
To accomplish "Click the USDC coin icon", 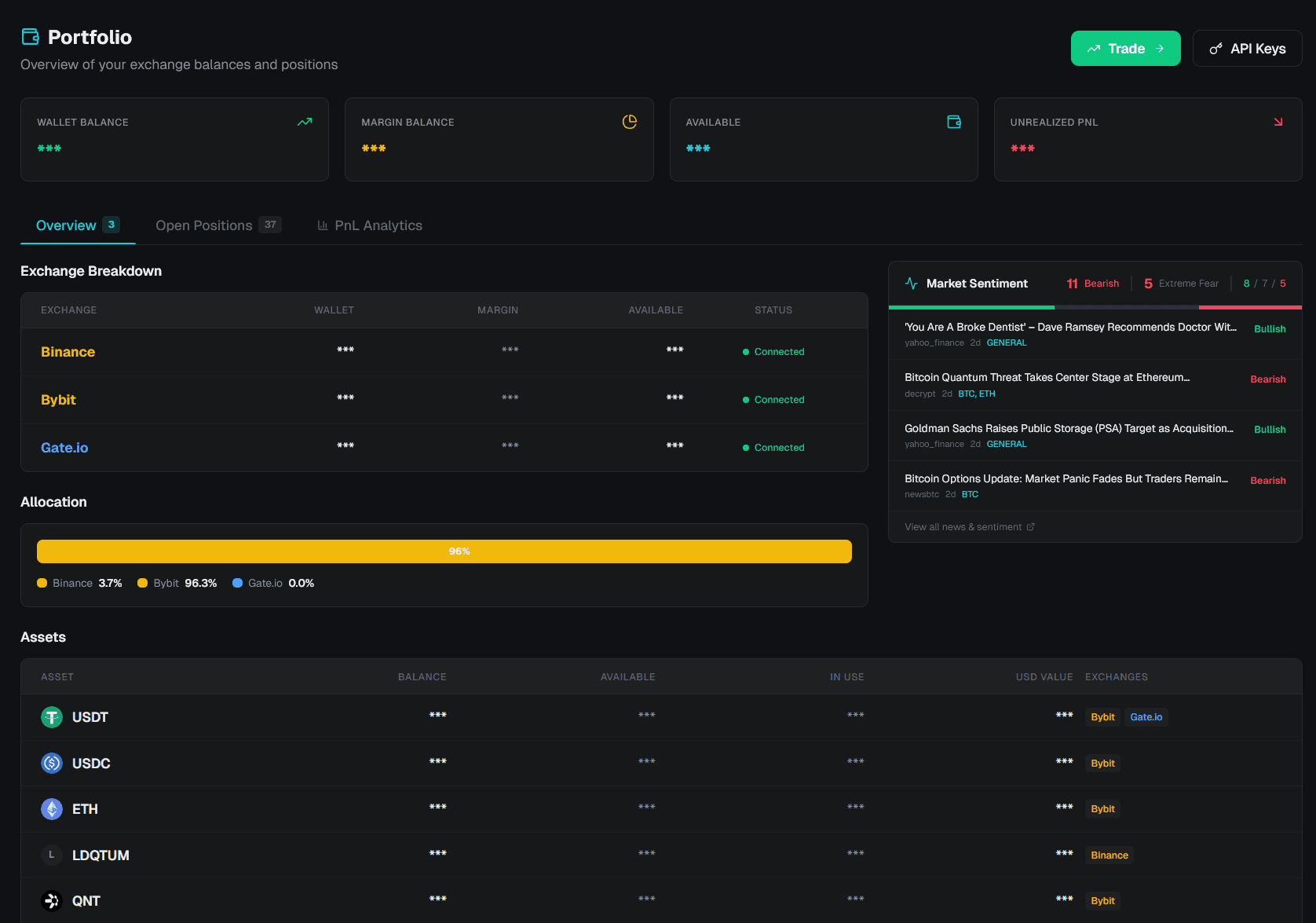I will click(52, 763).
